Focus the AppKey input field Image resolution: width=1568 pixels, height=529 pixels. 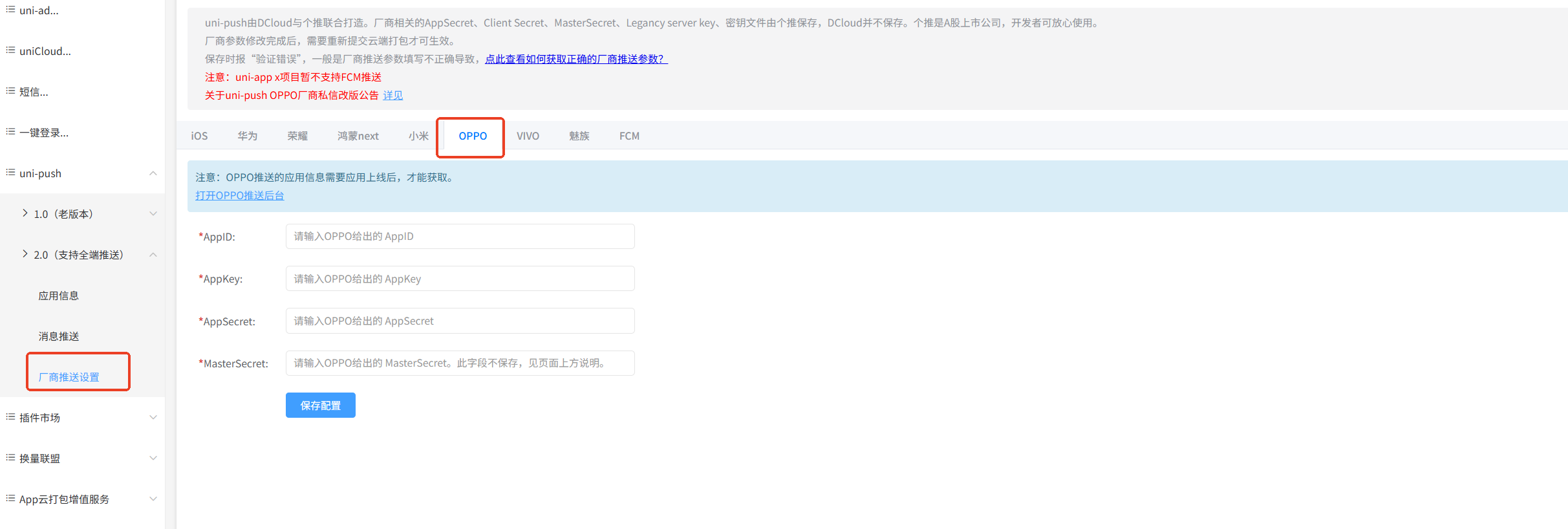click(460, 279)
